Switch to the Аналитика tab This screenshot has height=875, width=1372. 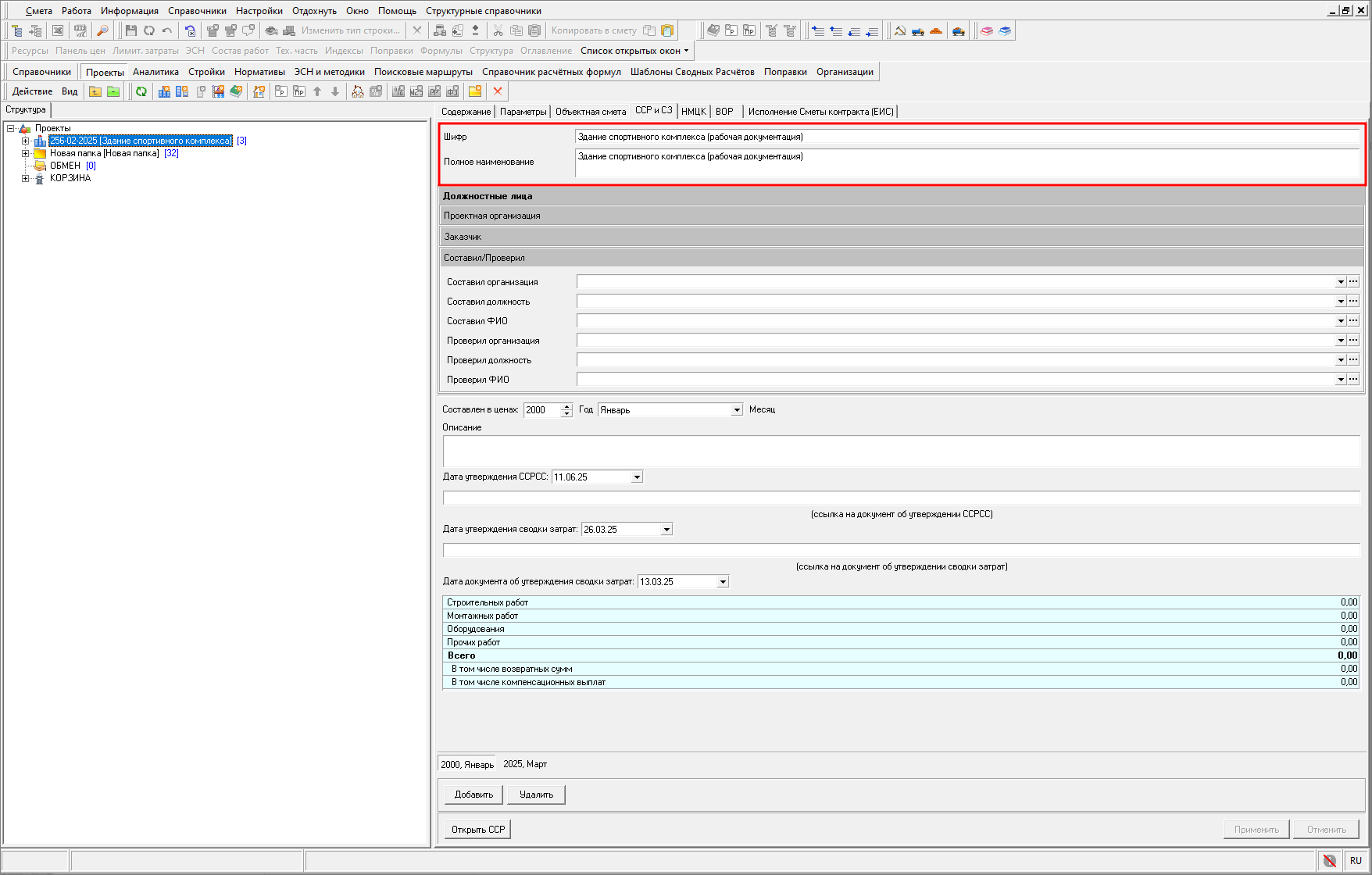pos(155,72)
